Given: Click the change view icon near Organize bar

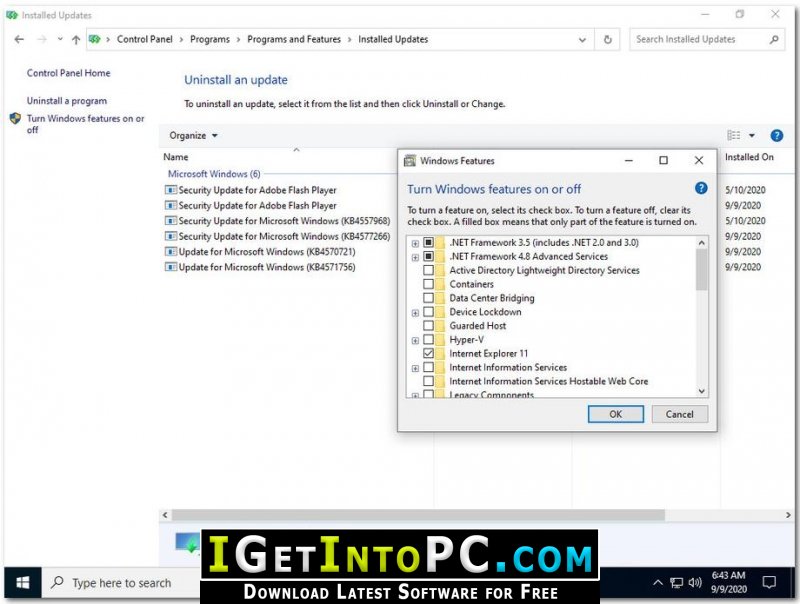Looking at the screenshot, I should coord(734,135).
